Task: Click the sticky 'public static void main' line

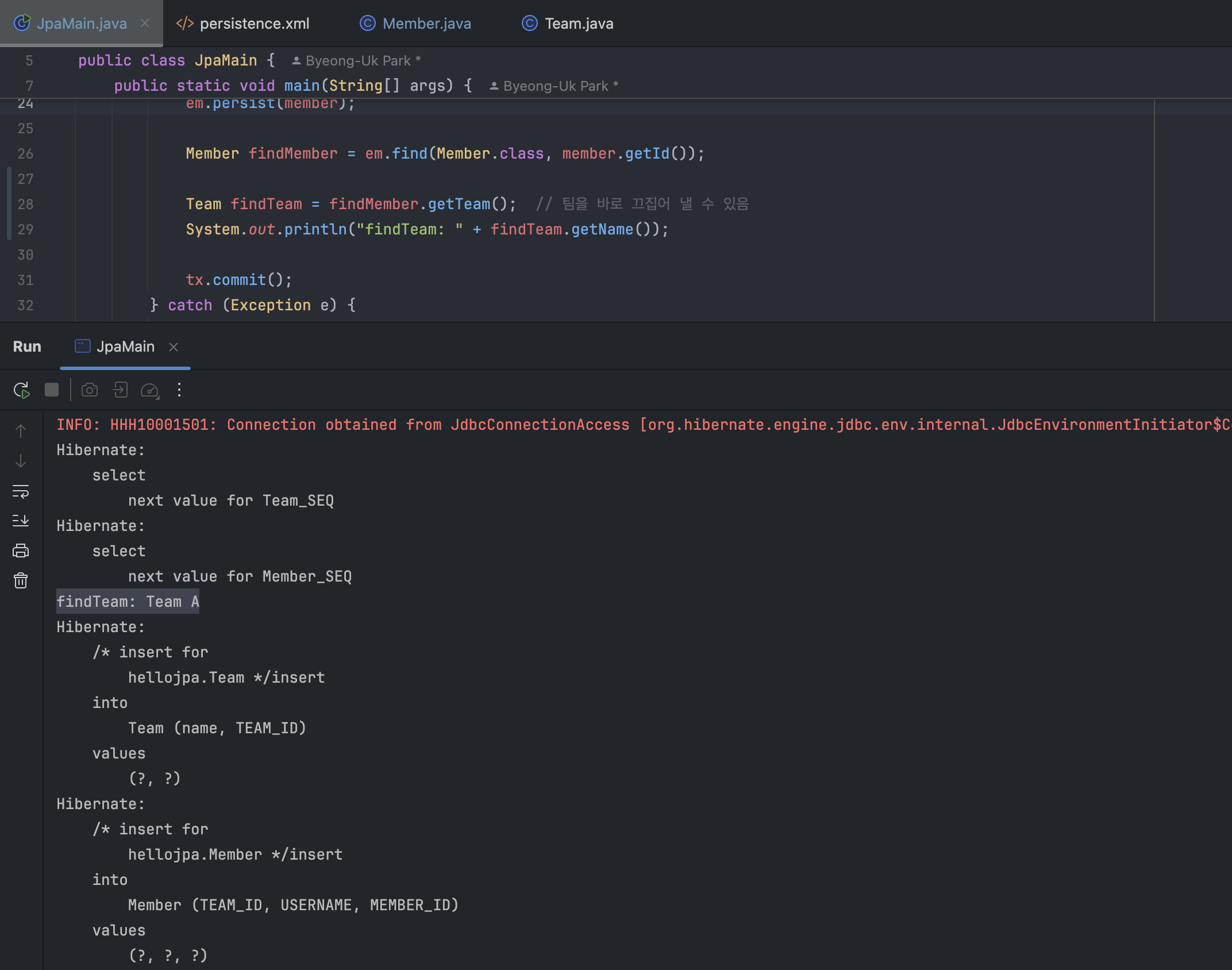Action: coord(293,86)
